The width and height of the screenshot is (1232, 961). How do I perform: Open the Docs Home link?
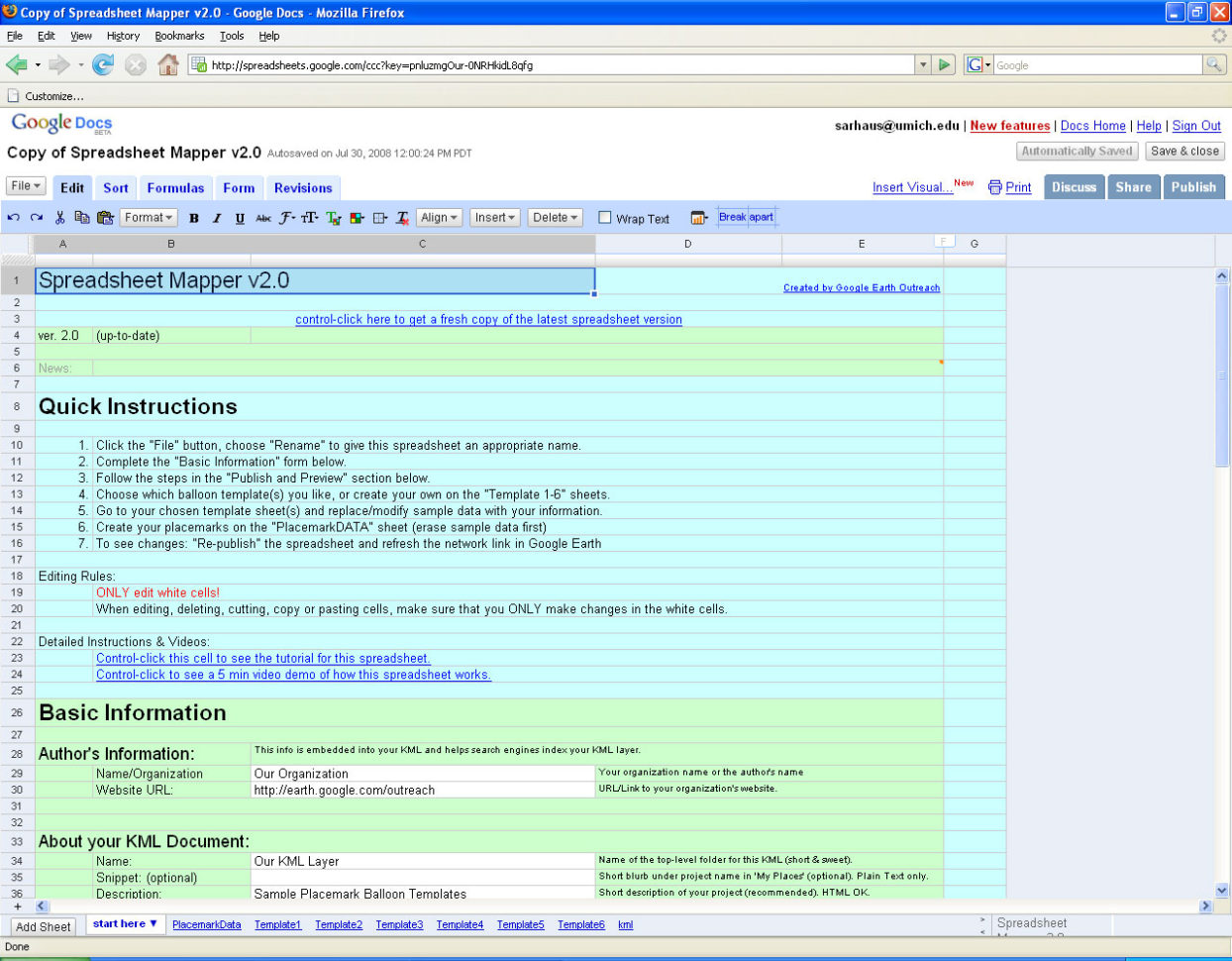click(1093, 126)
